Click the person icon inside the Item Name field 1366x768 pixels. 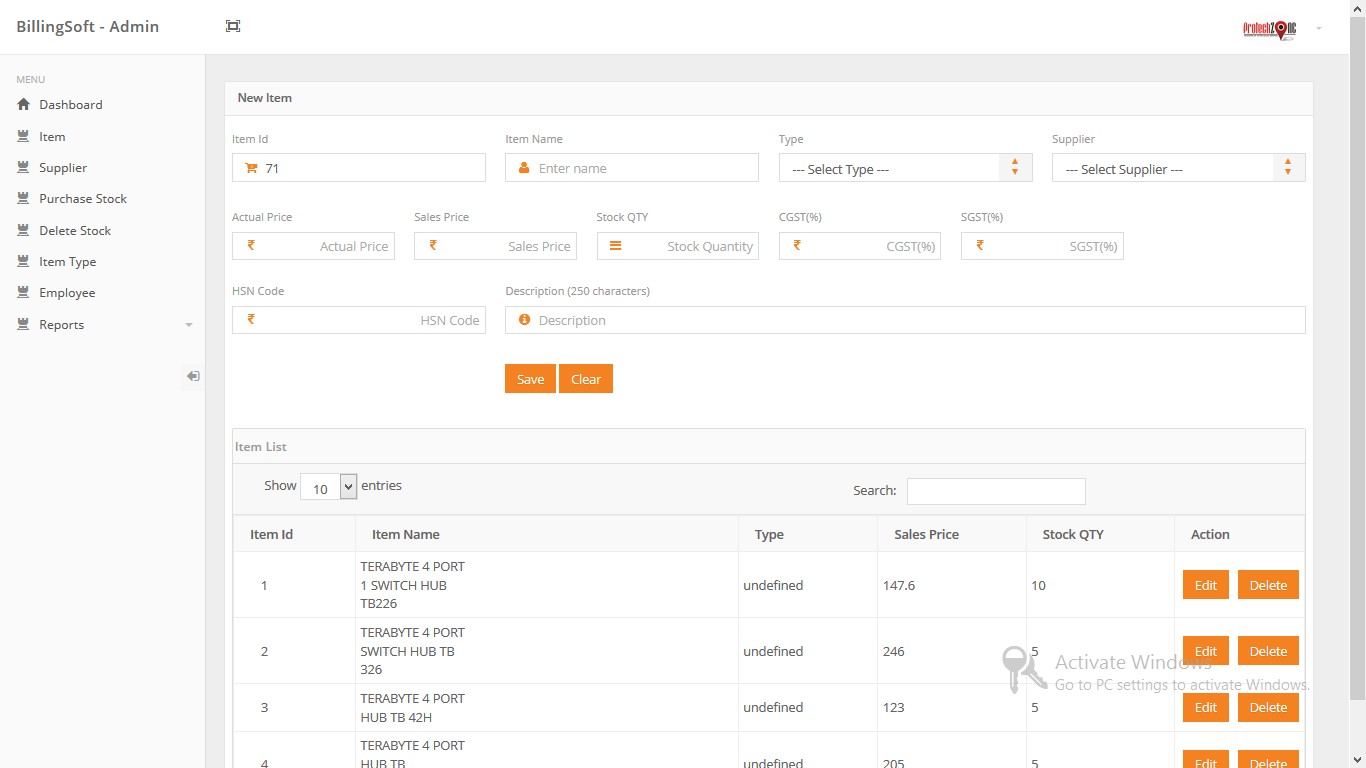[524, 167]
